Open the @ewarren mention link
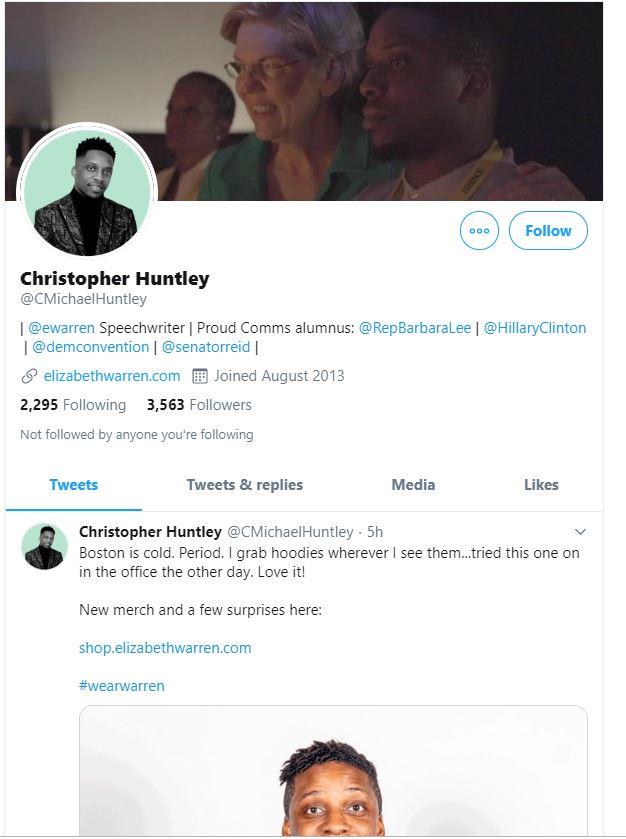This screenshot has height=839, width=626. [61, 328]
